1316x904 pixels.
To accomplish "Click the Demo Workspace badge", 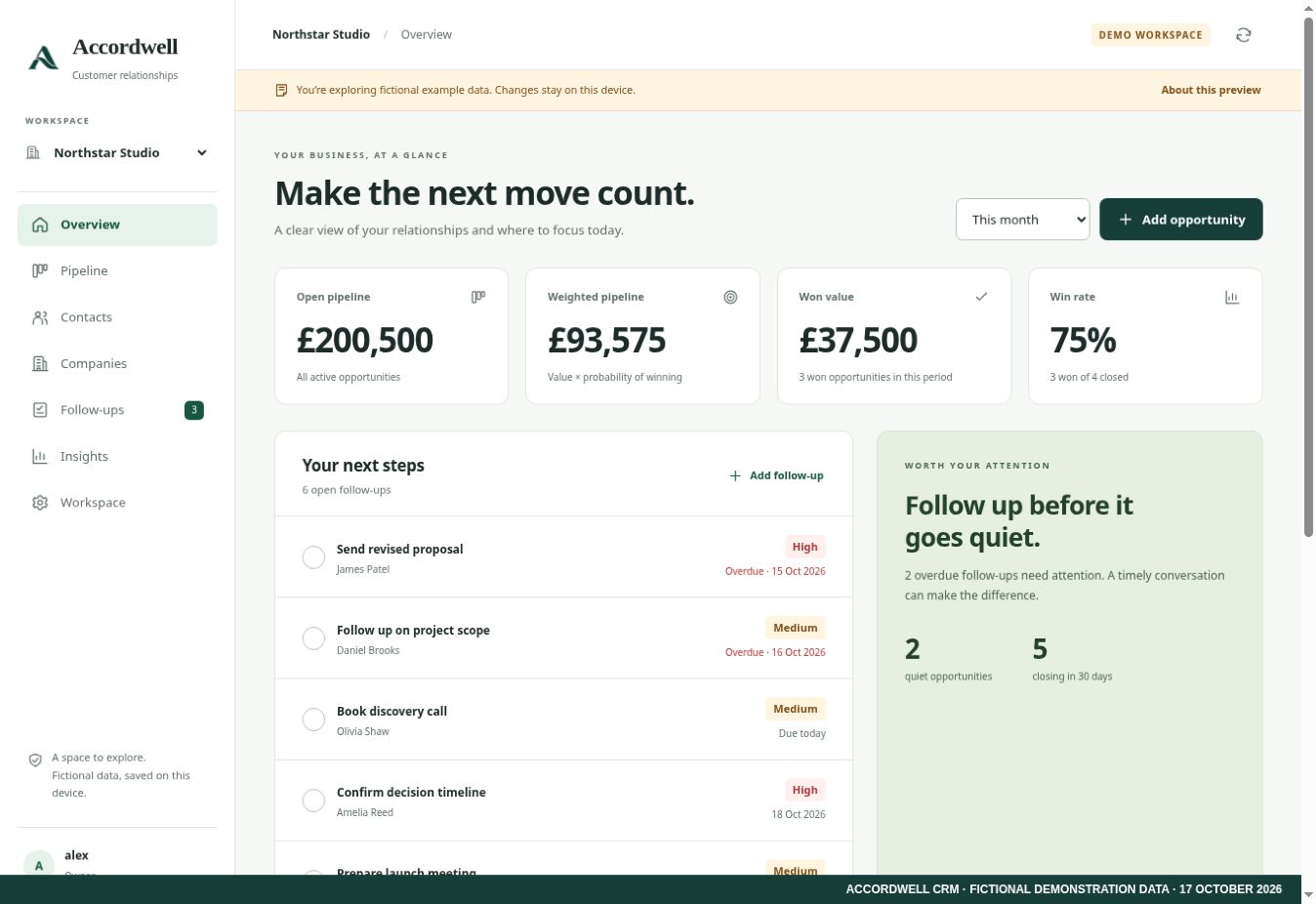I will click(1150, 35).
